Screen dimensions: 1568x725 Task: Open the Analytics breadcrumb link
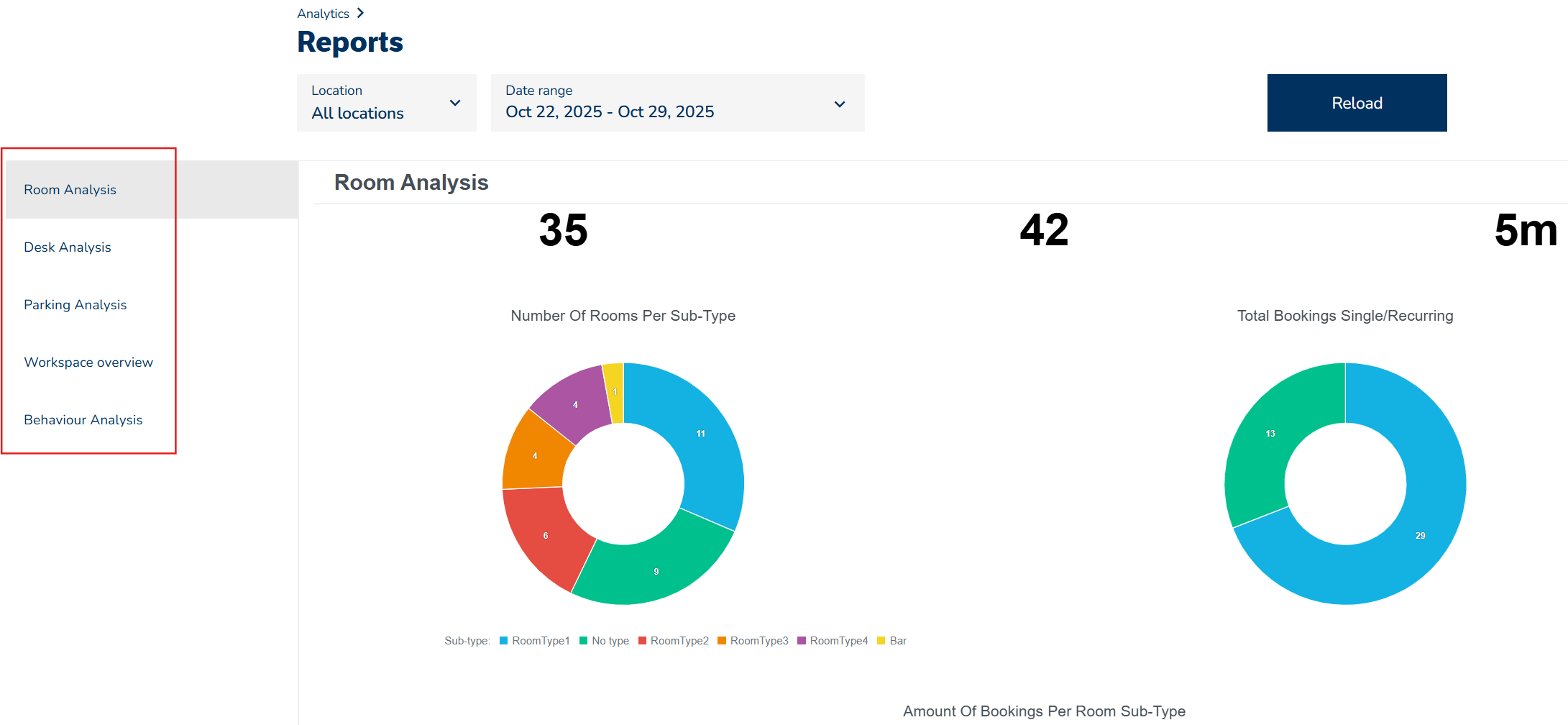(323, 14)
